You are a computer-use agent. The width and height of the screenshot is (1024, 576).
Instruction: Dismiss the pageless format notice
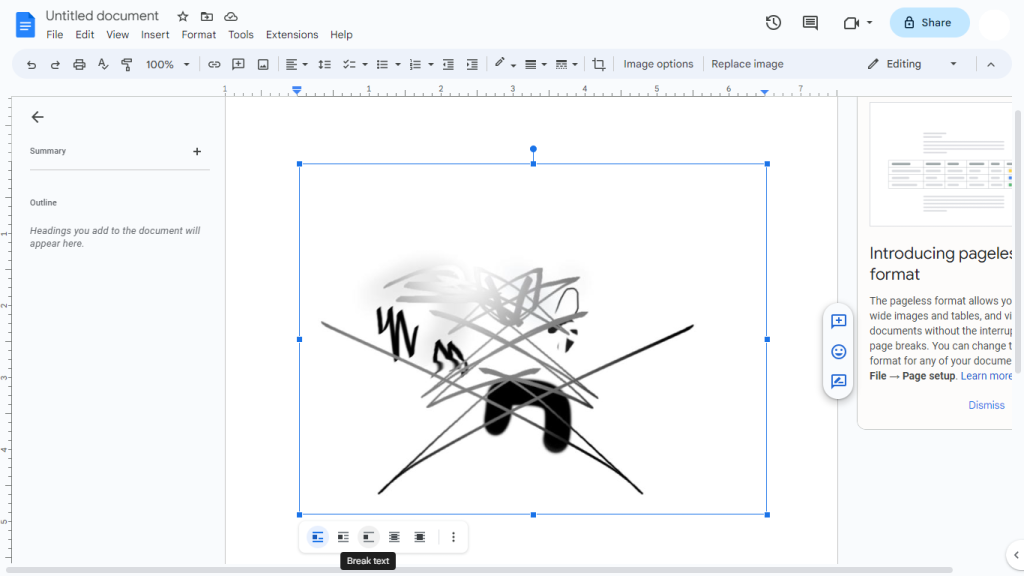coord(986,405)
